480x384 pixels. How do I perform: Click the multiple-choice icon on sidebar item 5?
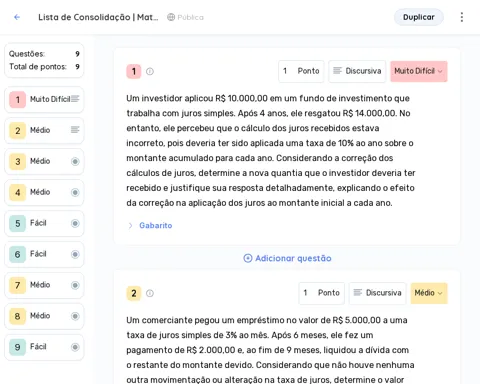point(75,223)
